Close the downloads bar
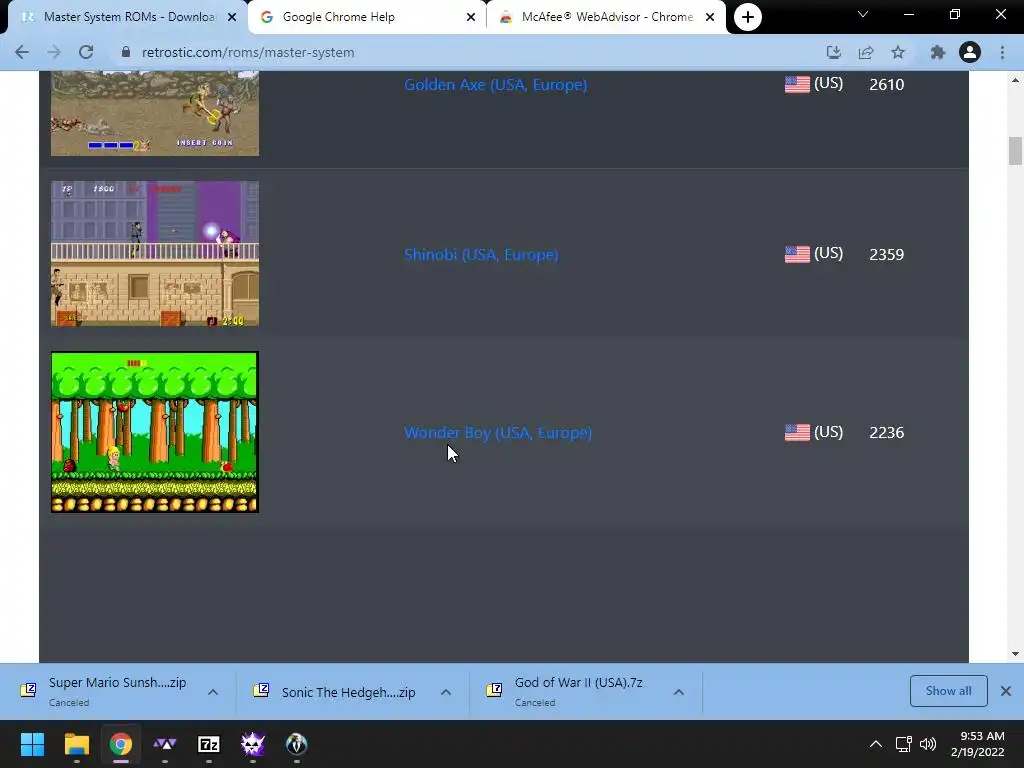This screenshot has width=1024, height=768. pos(1006,691)
